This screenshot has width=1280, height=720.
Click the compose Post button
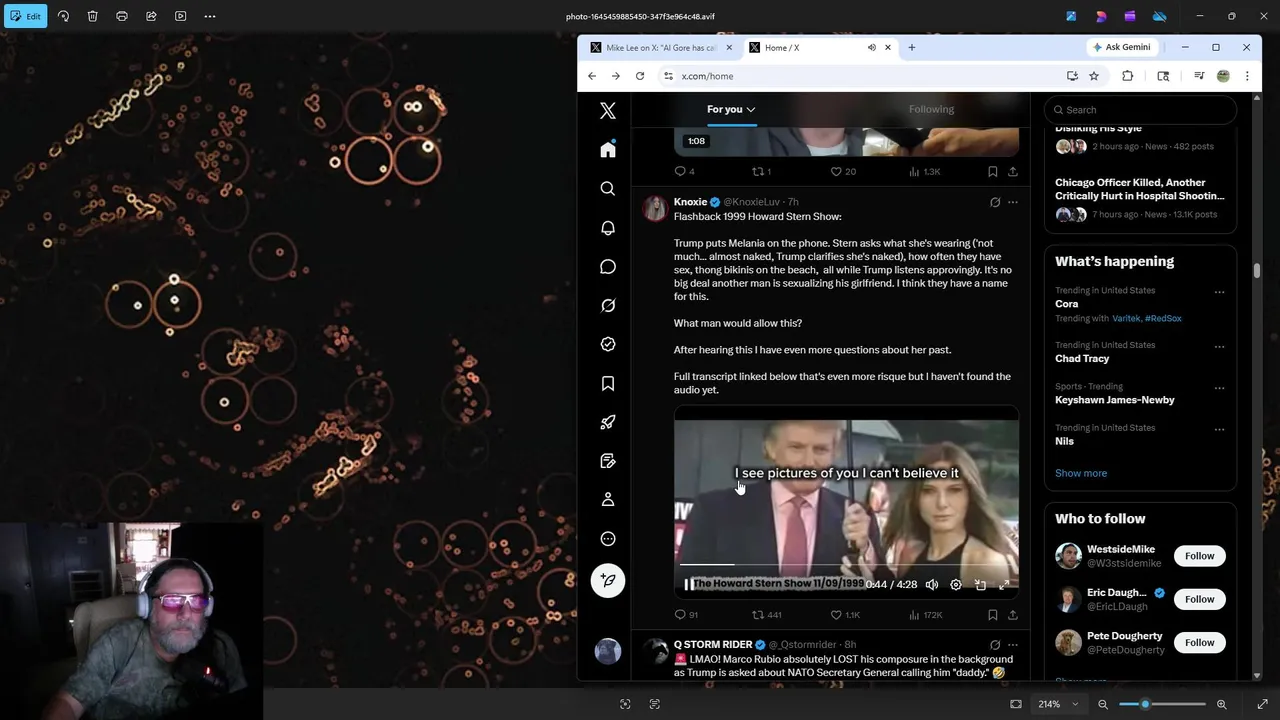608,581
